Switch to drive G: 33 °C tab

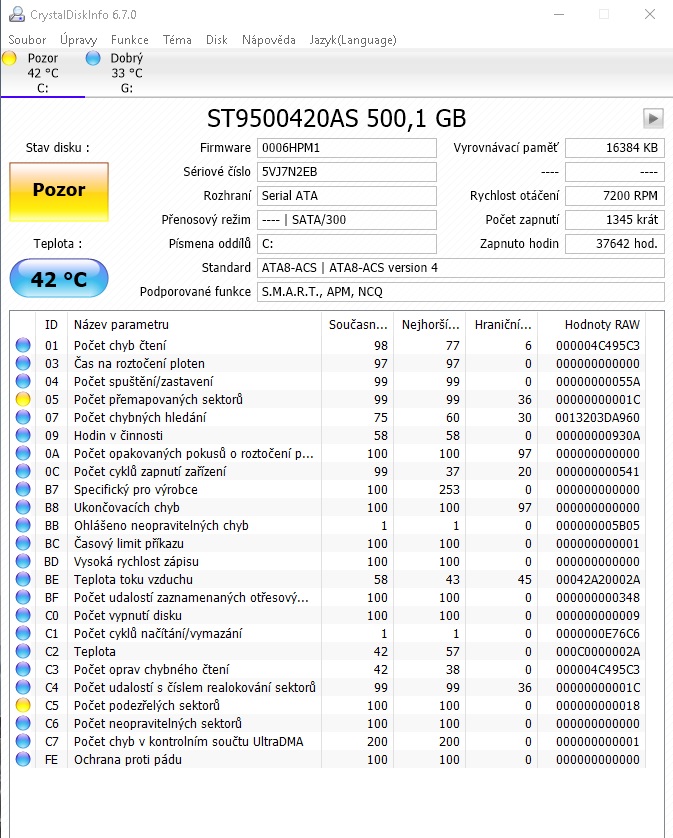126,73
